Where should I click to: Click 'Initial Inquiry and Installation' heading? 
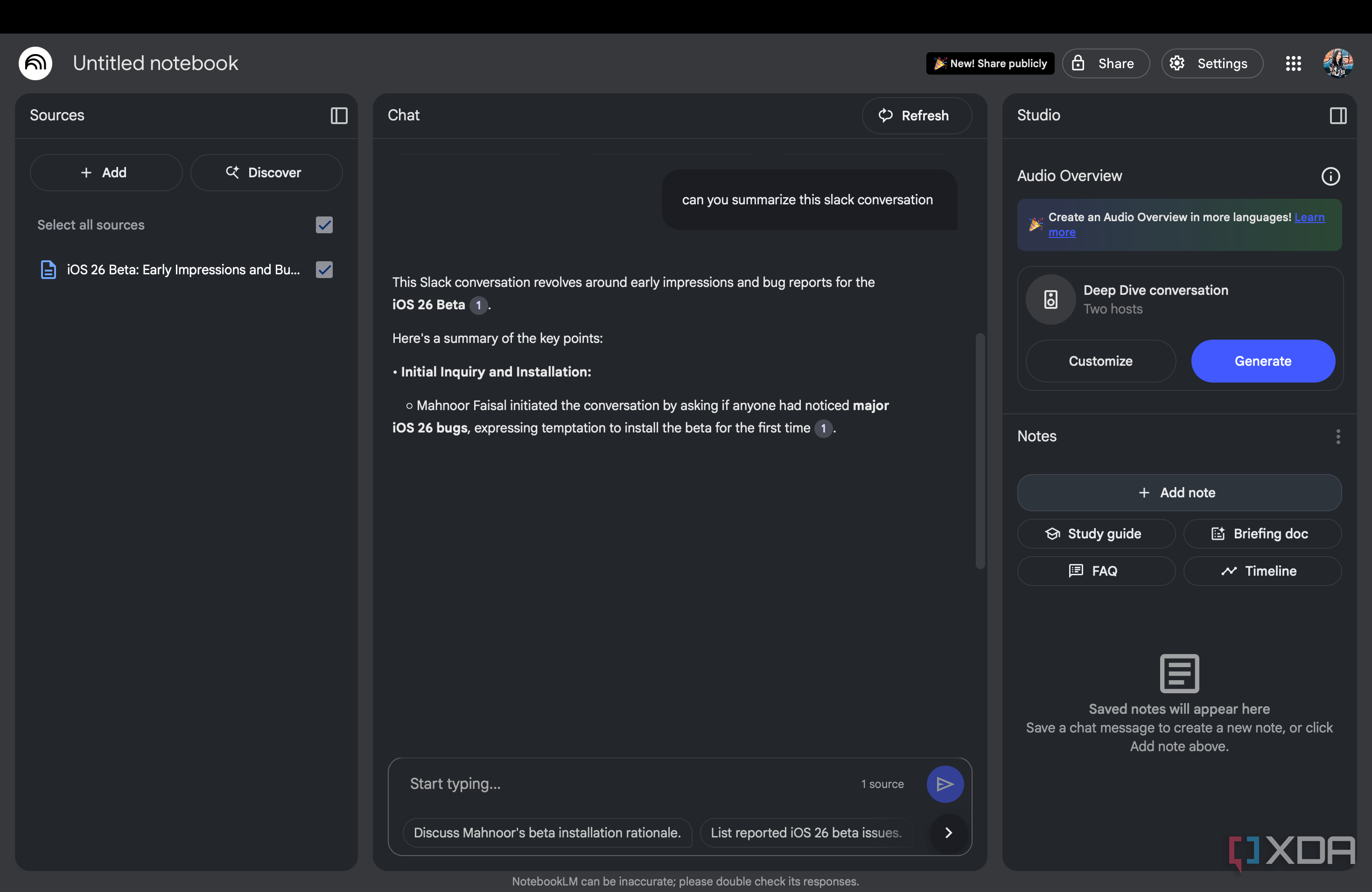point(496,372)
